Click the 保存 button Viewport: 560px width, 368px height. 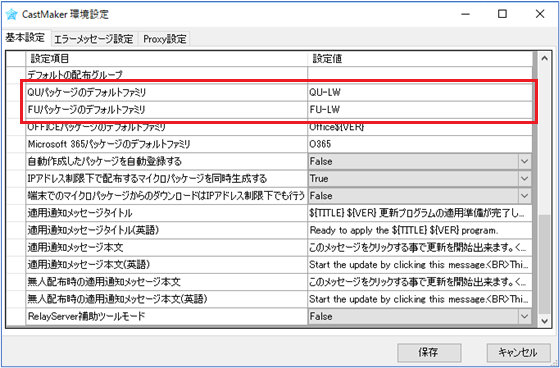(x=429, y=353)
